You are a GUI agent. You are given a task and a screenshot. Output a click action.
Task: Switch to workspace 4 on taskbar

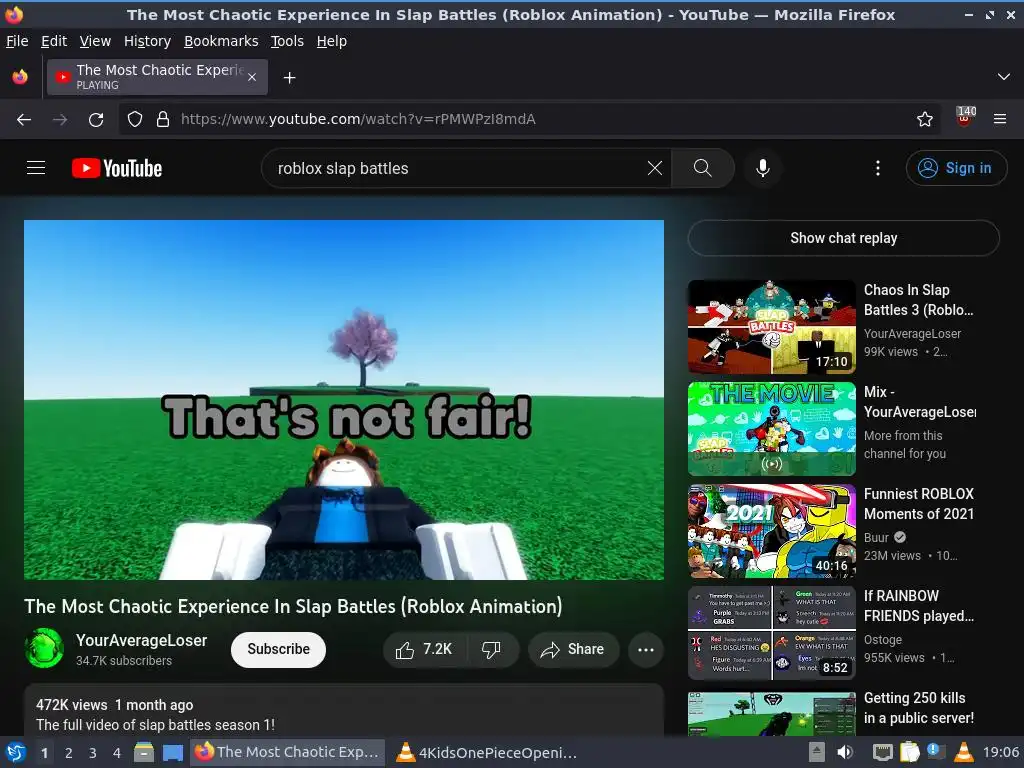point(117,753)
